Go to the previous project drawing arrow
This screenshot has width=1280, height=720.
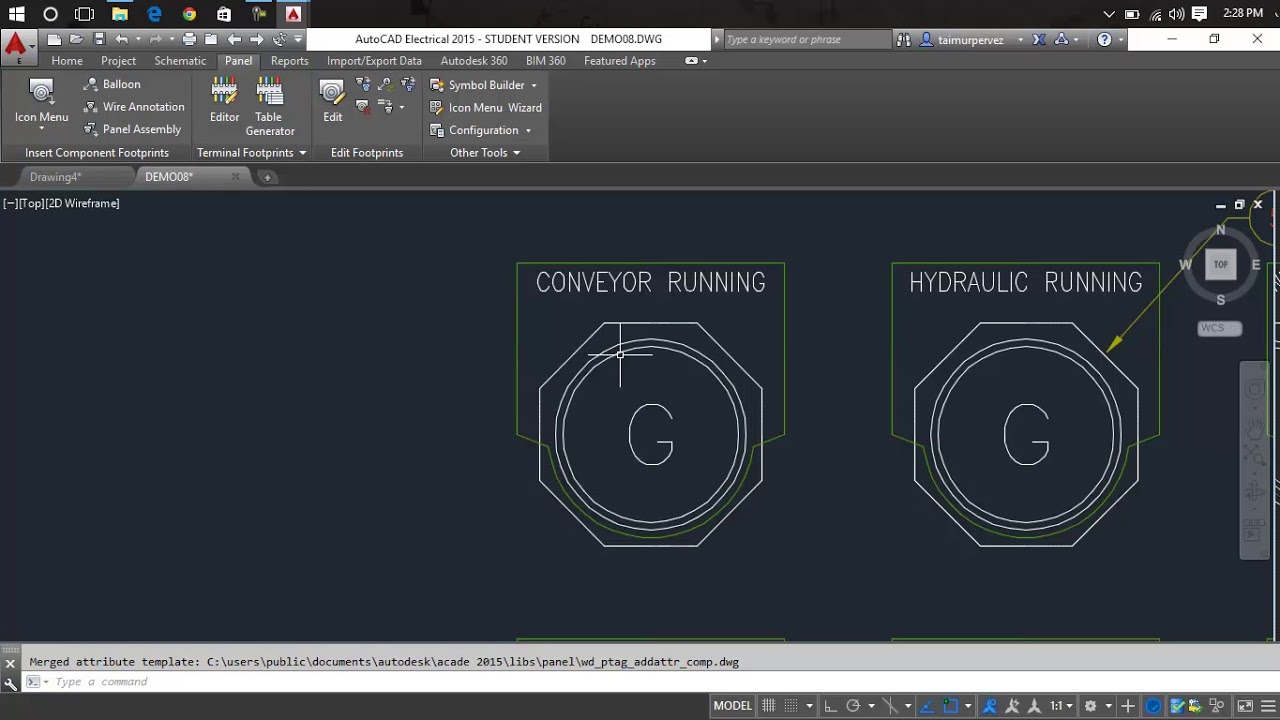pyautogui.click(x=234, y=39)
